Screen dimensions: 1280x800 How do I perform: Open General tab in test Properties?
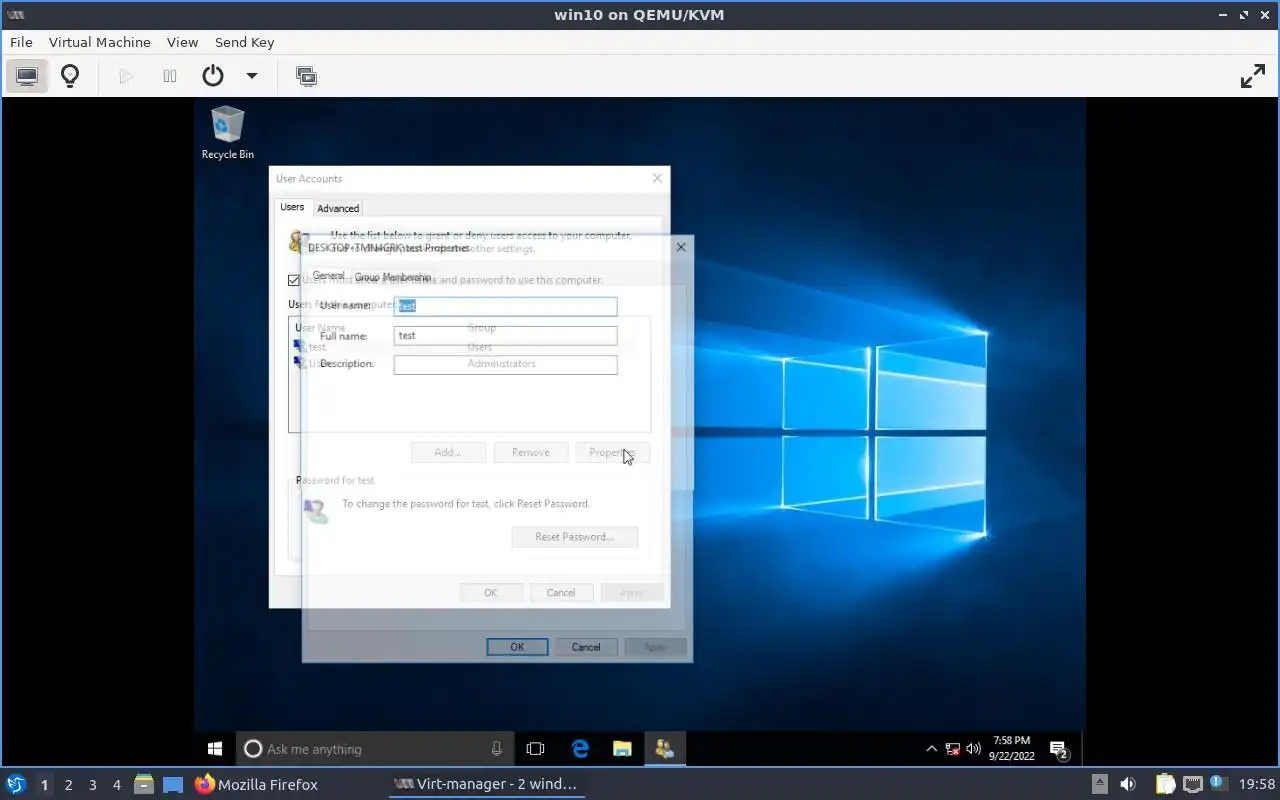click(x=328, y=276)
